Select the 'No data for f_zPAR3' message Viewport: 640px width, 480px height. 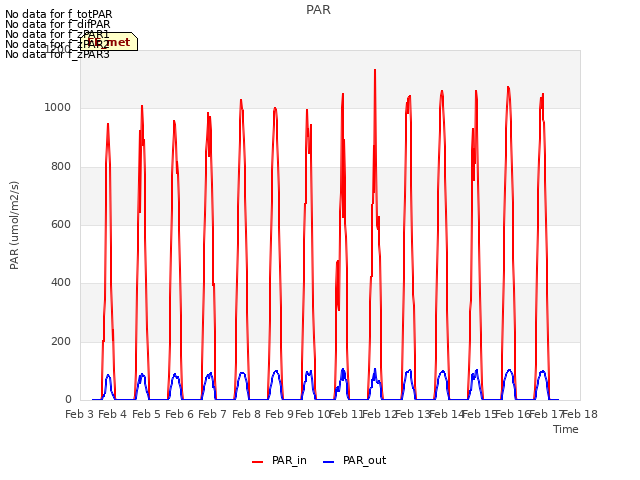[x=57, y=54]
